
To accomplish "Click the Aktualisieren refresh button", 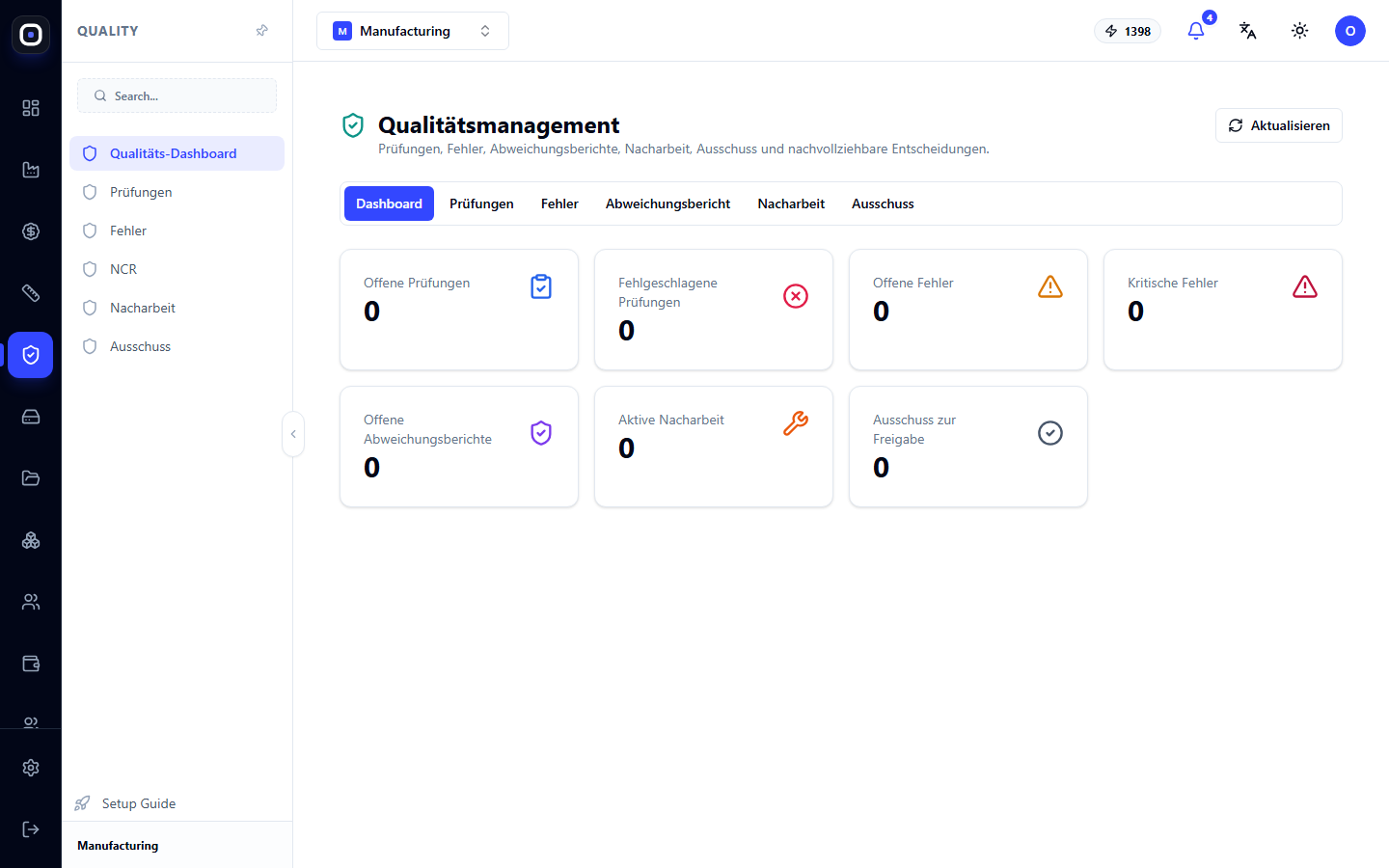I will click(x=1279, y=125).
